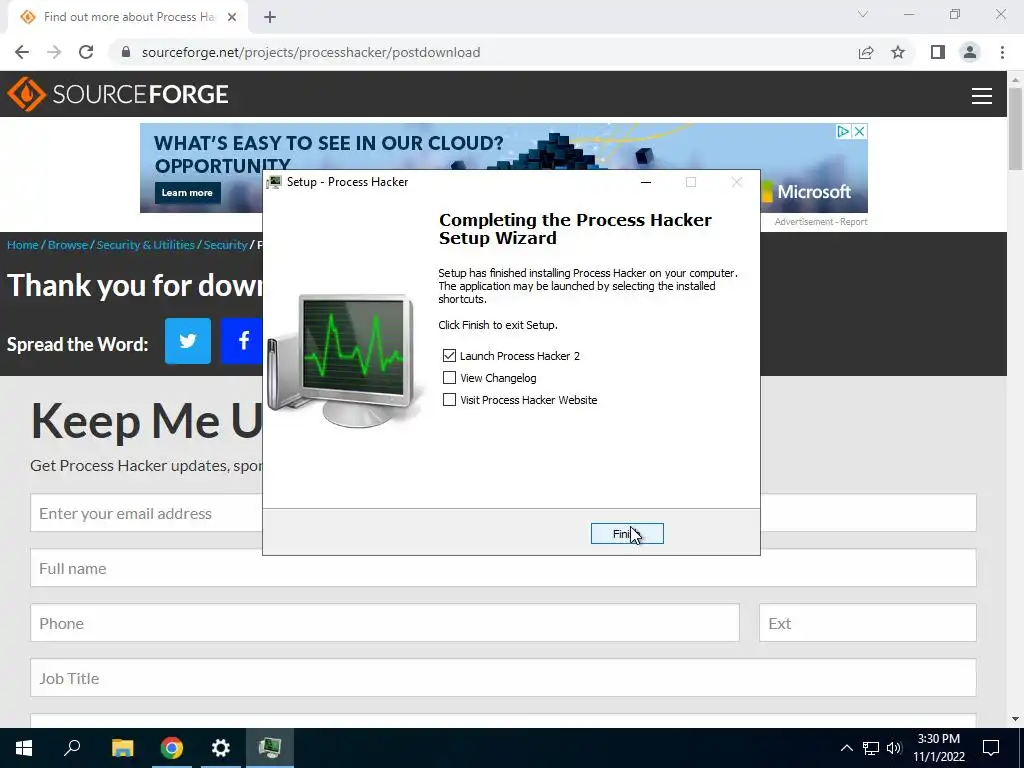Open taskbar search
Image resolution: width=1024 pixels, height=768 pixels.
[72, 748]
